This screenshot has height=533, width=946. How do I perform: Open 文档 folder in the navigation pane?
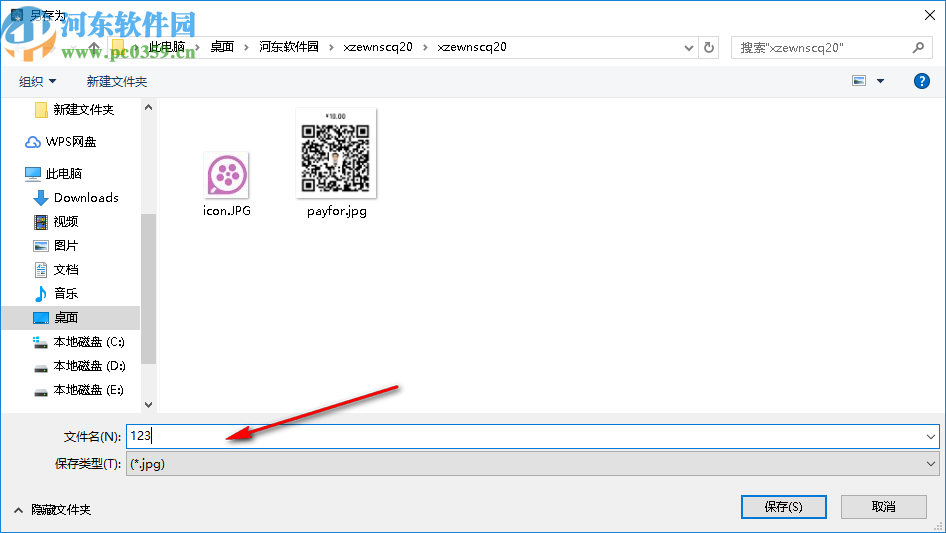click(x=66, y=270)
